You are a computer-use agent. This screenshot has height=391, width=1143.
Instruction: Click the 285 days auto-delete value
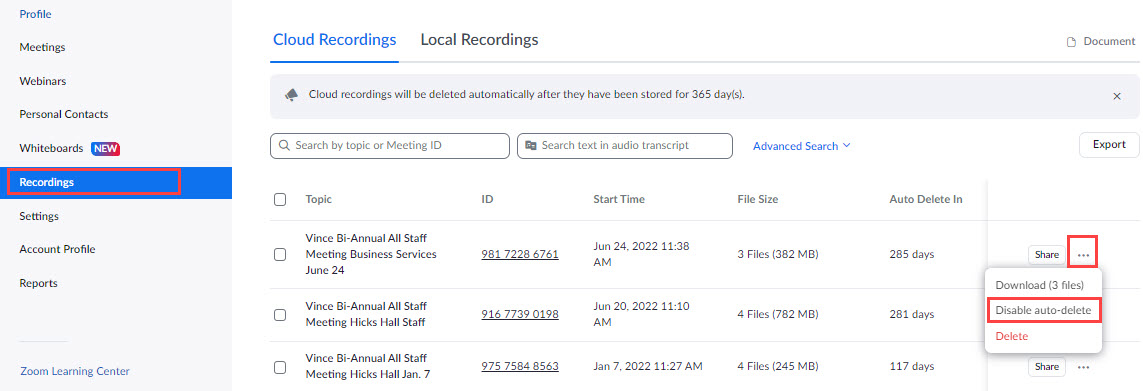click(x=912, y=255)
